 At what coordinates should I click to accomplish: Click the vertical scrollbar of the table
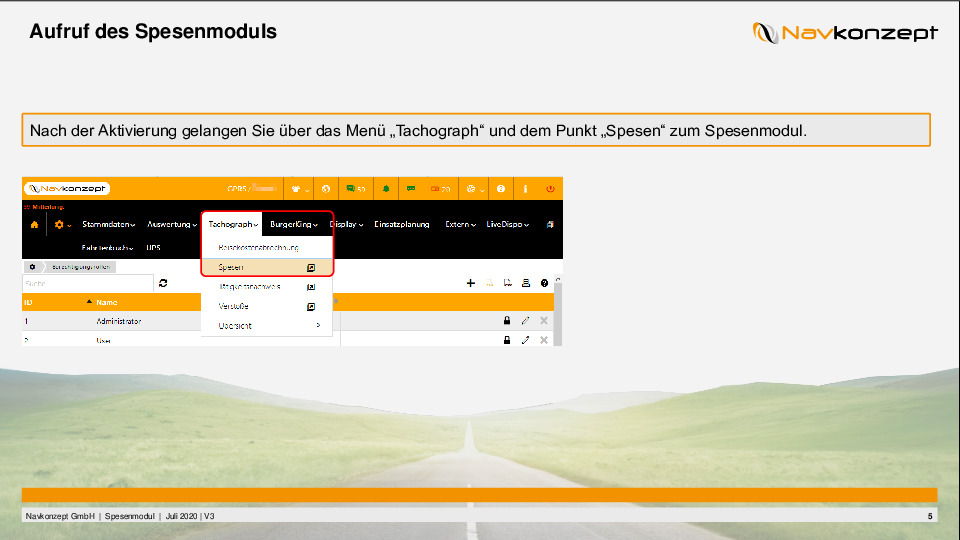[558, 312]
